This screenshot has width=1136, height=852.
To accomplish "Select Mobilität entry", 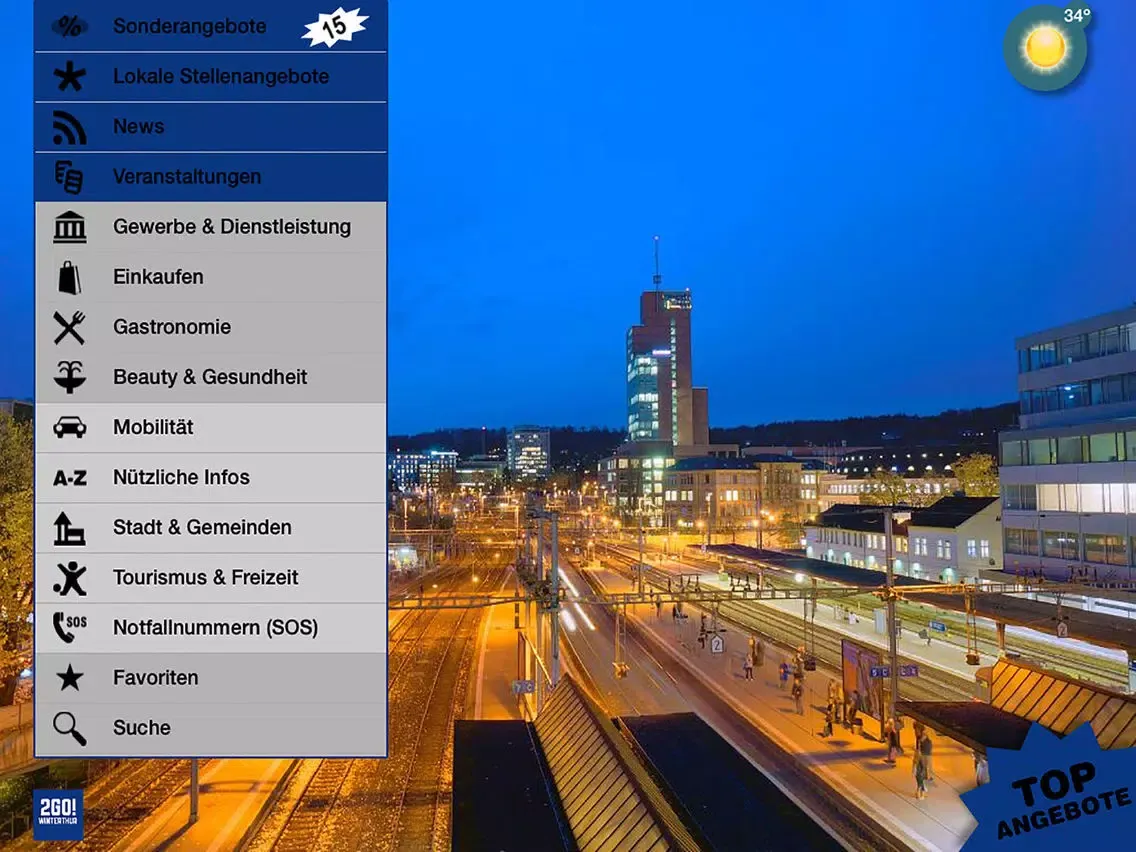I will click(211, 427).
